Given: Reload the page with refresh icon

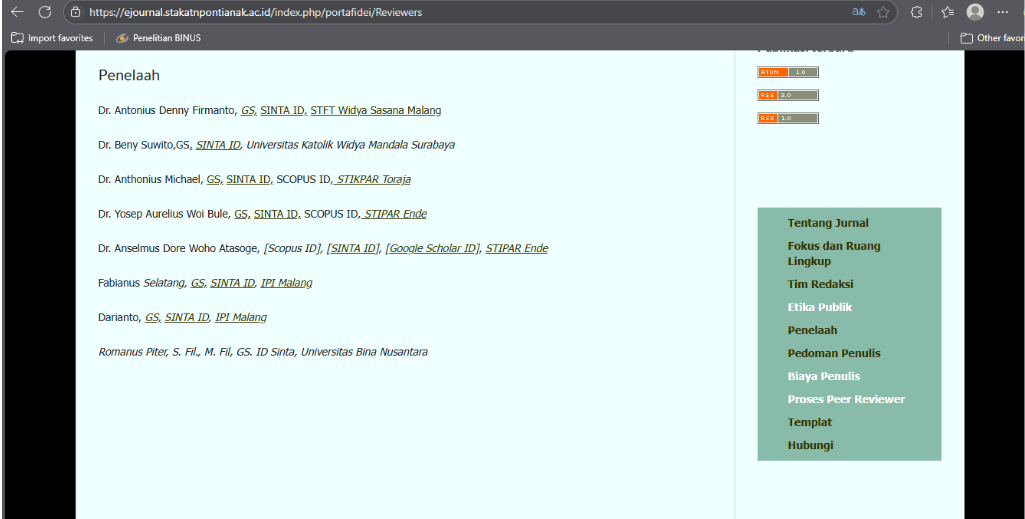Looking at the screenshot, I should [x=45, y=12].
